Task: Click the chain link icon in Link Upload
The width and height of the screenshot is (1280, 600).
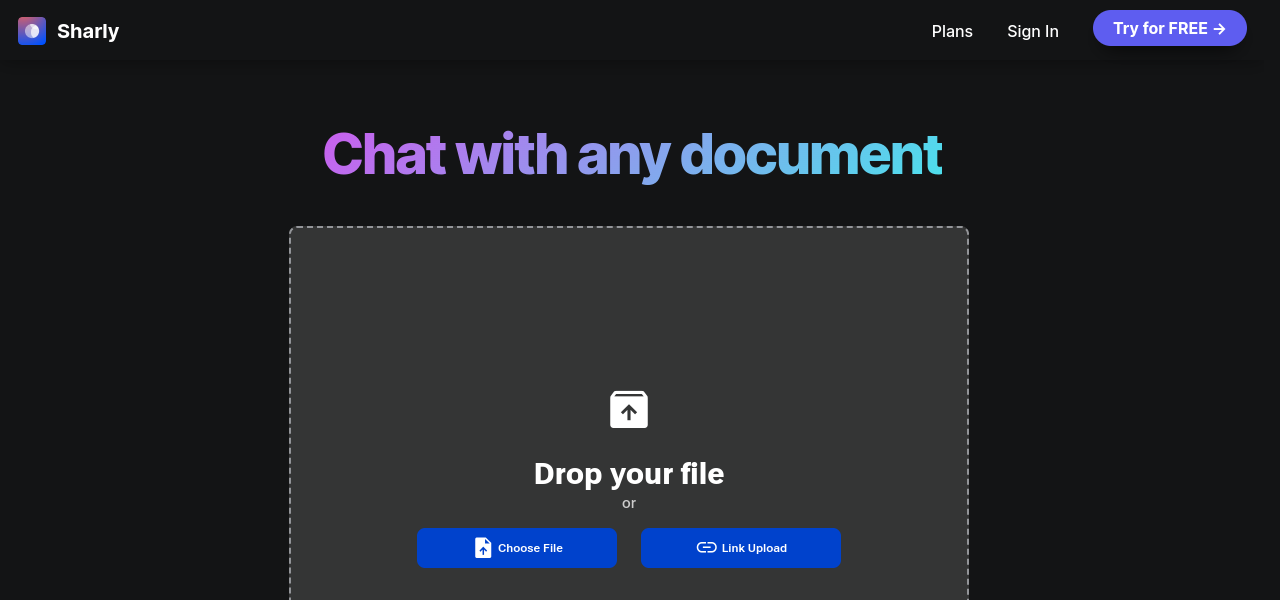Action: click(x=706, y=548)
